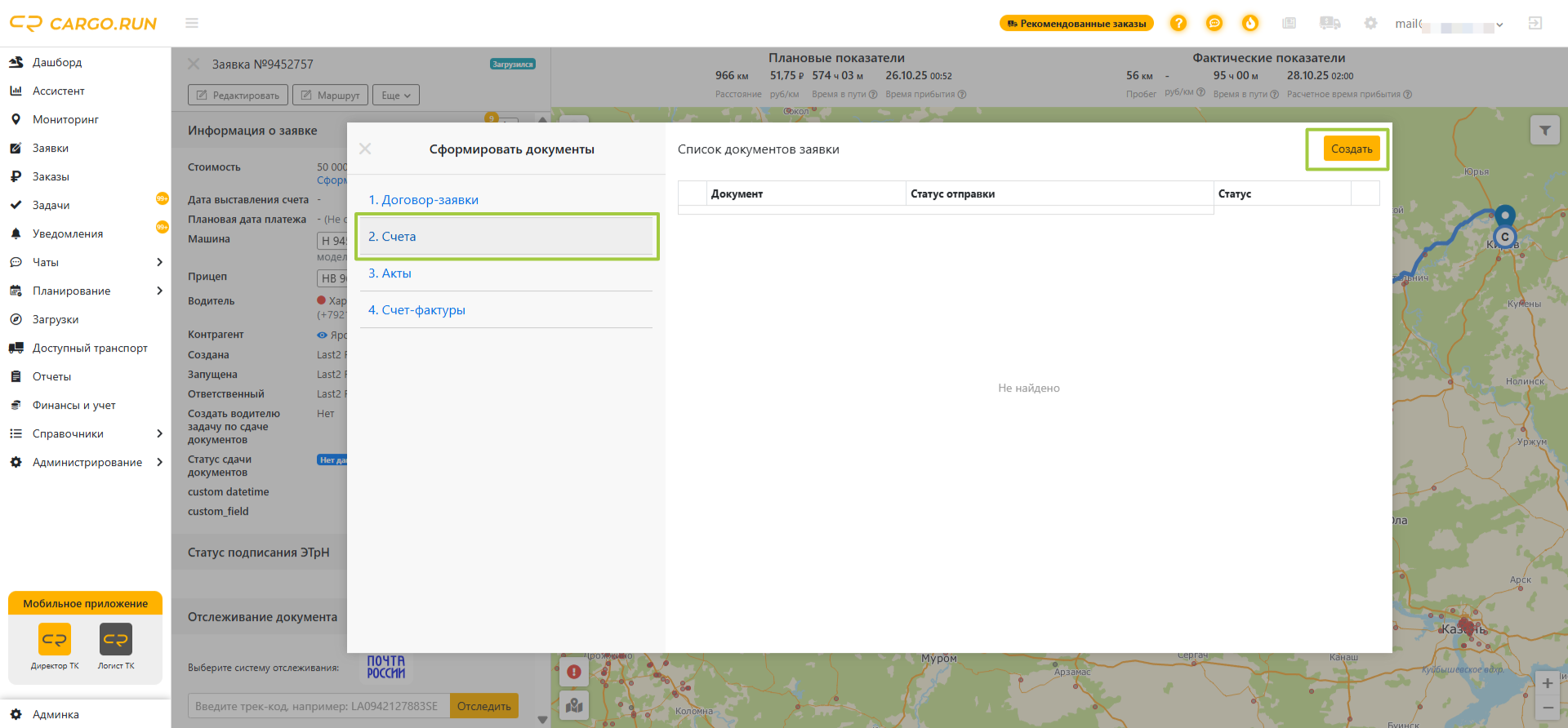This screenshot has width=1568, height=728.
Task: Close the Заявка №9452757 panel
Action: 194,64
